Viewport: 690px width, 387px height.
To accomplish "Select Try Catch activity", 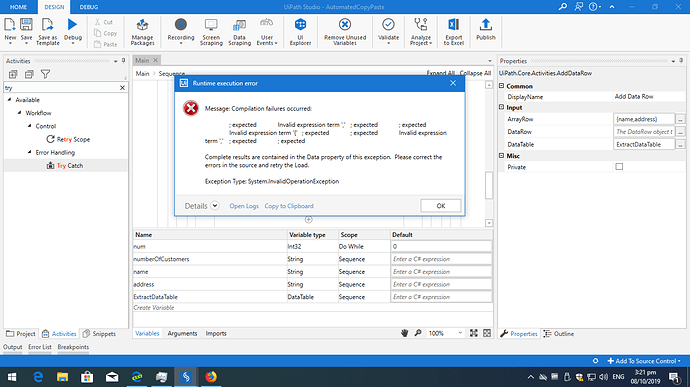I will click(65, 166).
